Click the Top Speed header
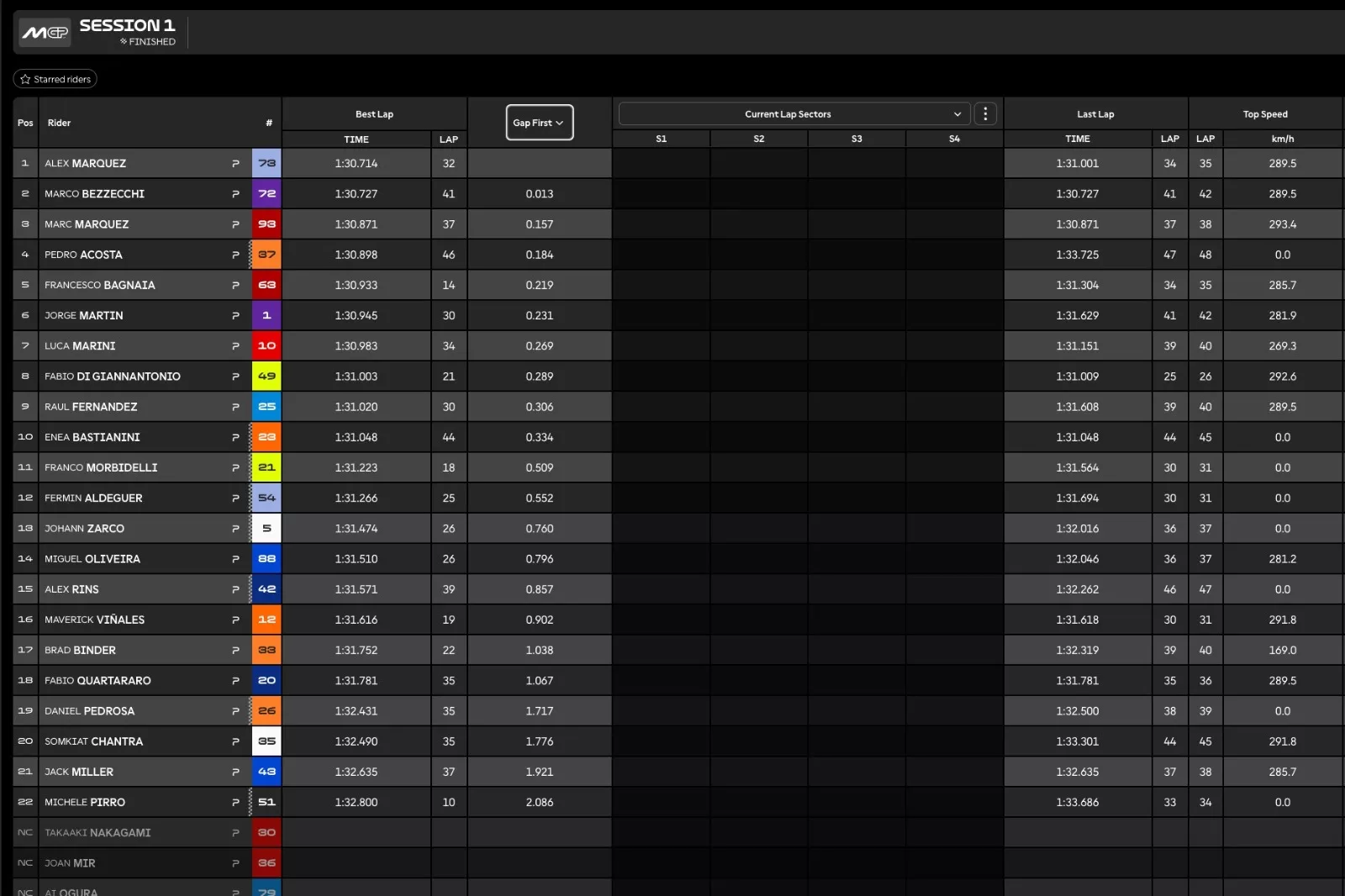 [x=1265, y=114]
